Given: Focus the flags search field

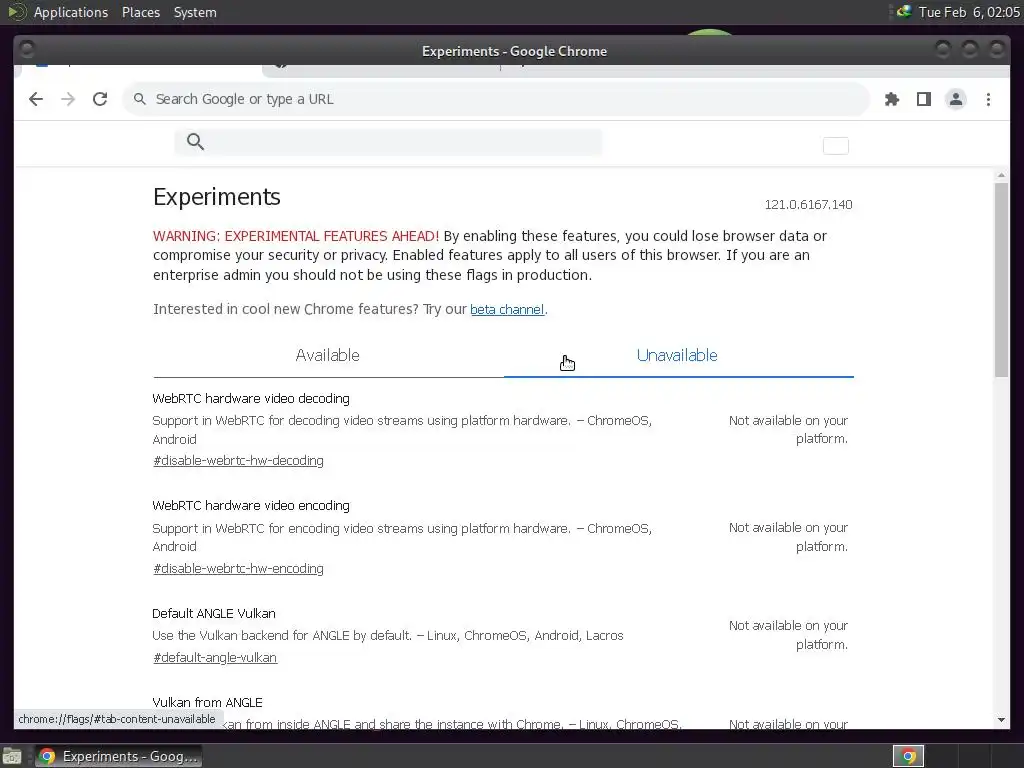Looking at the screenshot, I should click(x=388, y=142).
